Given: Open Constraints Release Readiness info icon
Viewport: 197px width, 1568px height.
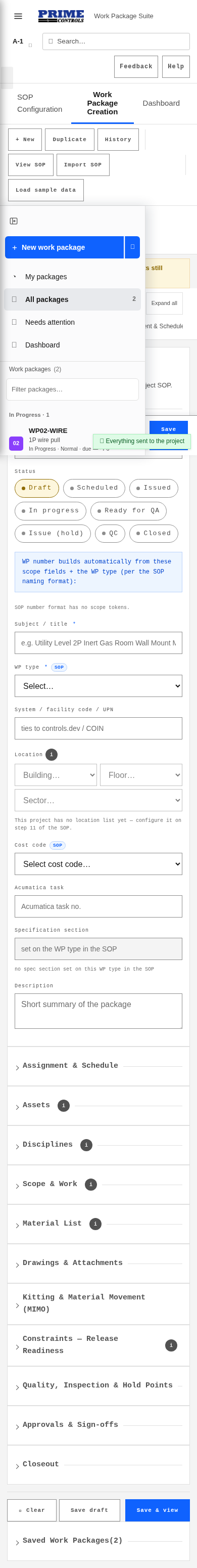Looking at the screenshot, I should tap(171, 1345).
